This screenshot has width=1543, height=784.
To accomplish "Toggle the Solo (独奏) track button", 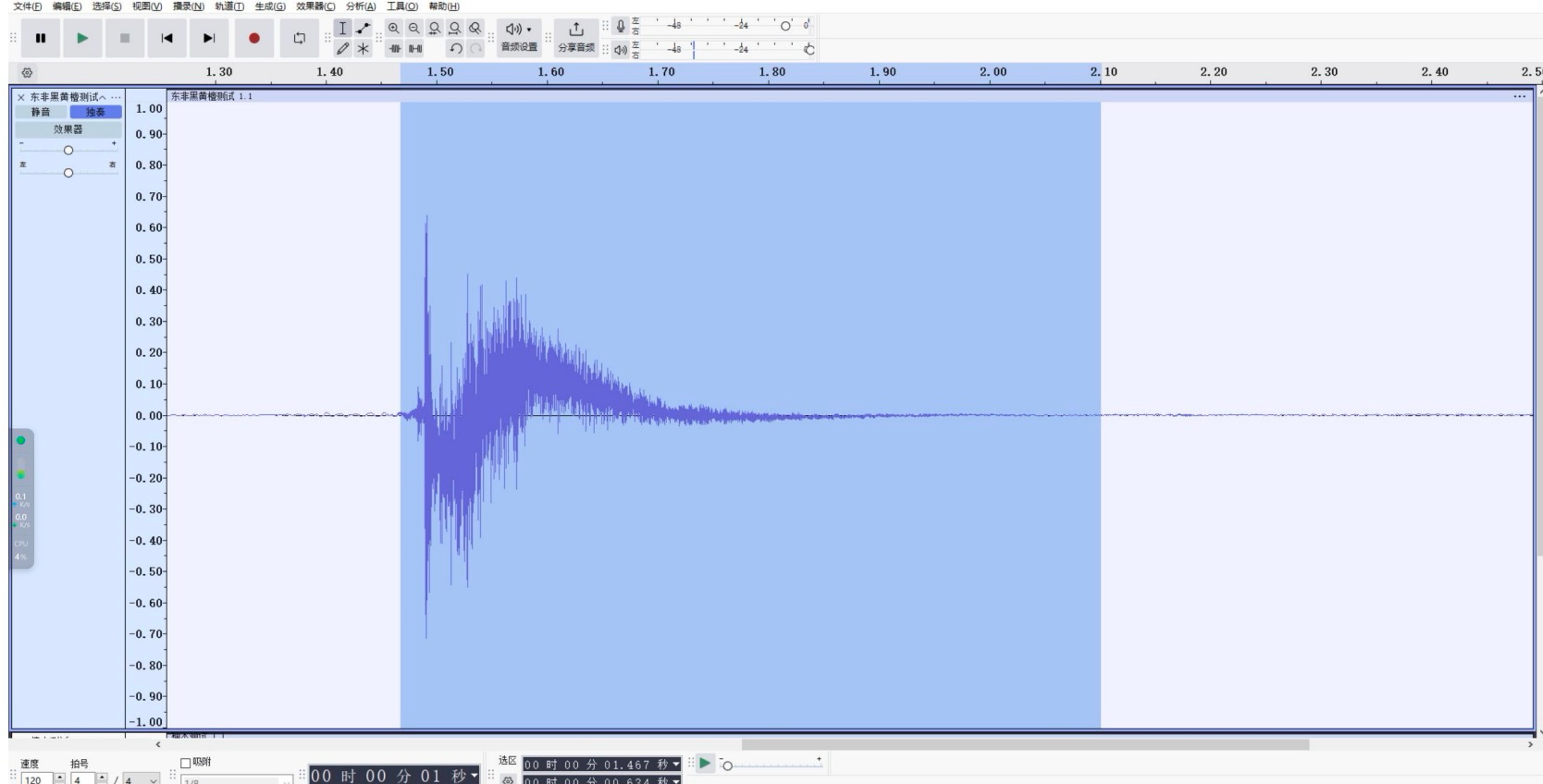I will (x=95, y=112).
